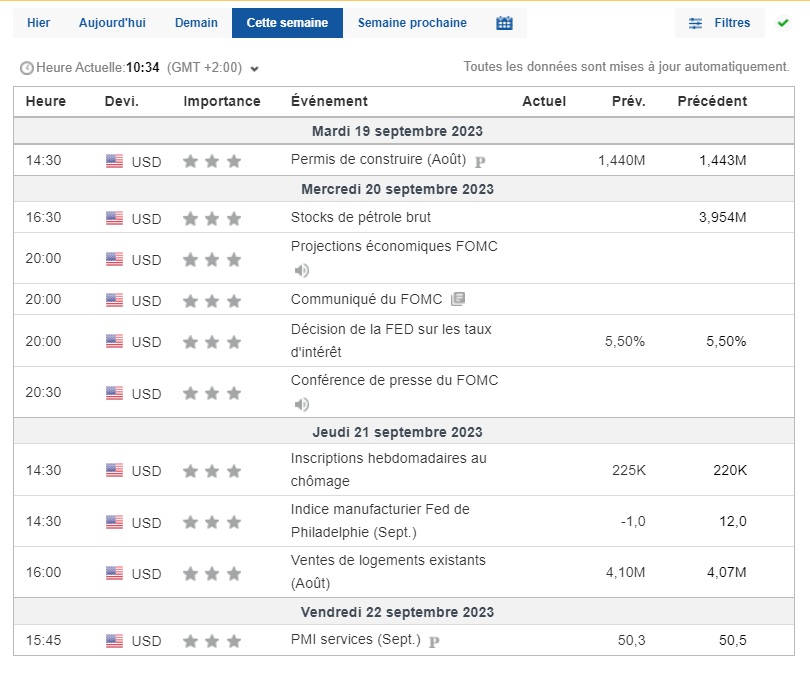Toggle the third star for Permis de construire importance
810x673 pixels.
[x=234, y=159]
